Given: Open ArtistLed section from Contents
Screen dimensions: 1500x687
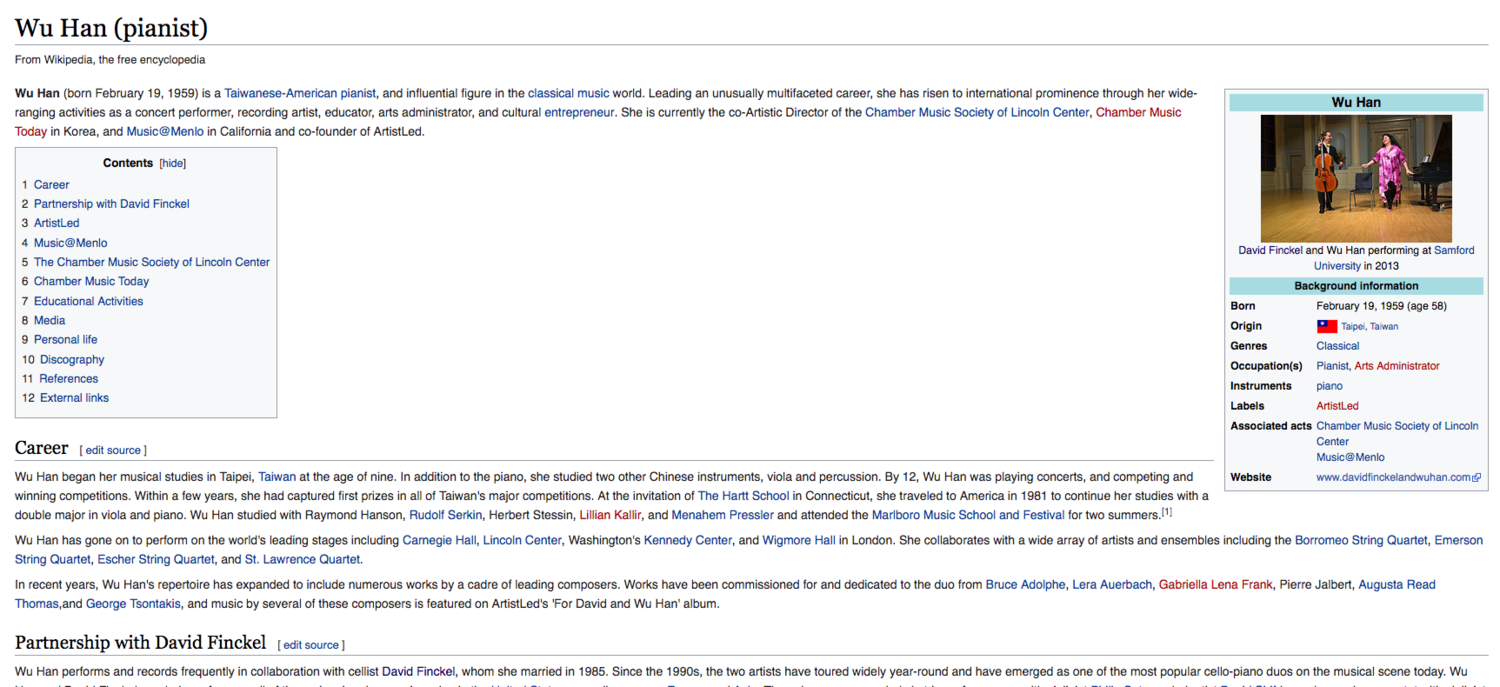Looking at the screenshot, I should (56, 223).
